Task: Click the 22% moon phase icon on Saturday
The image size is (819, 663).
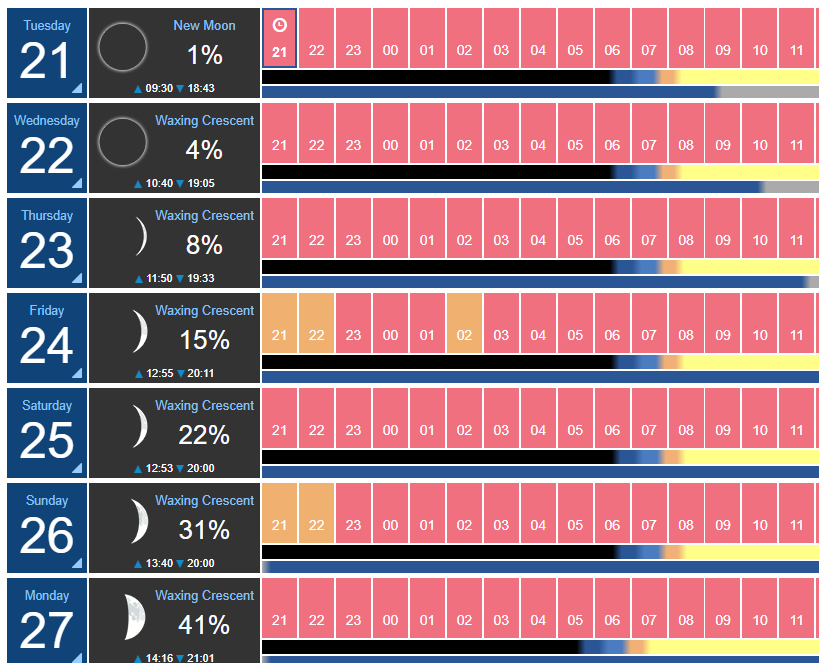Action: 139,427
